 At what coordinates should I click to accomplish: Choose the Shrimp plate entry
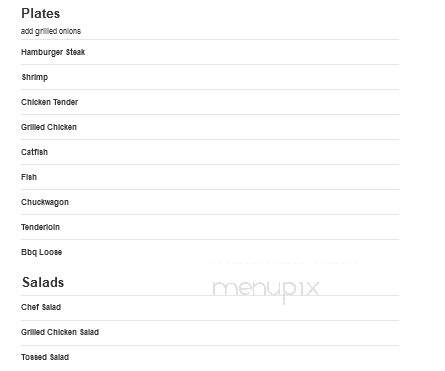pyautogui.click(x=35, y=77)
